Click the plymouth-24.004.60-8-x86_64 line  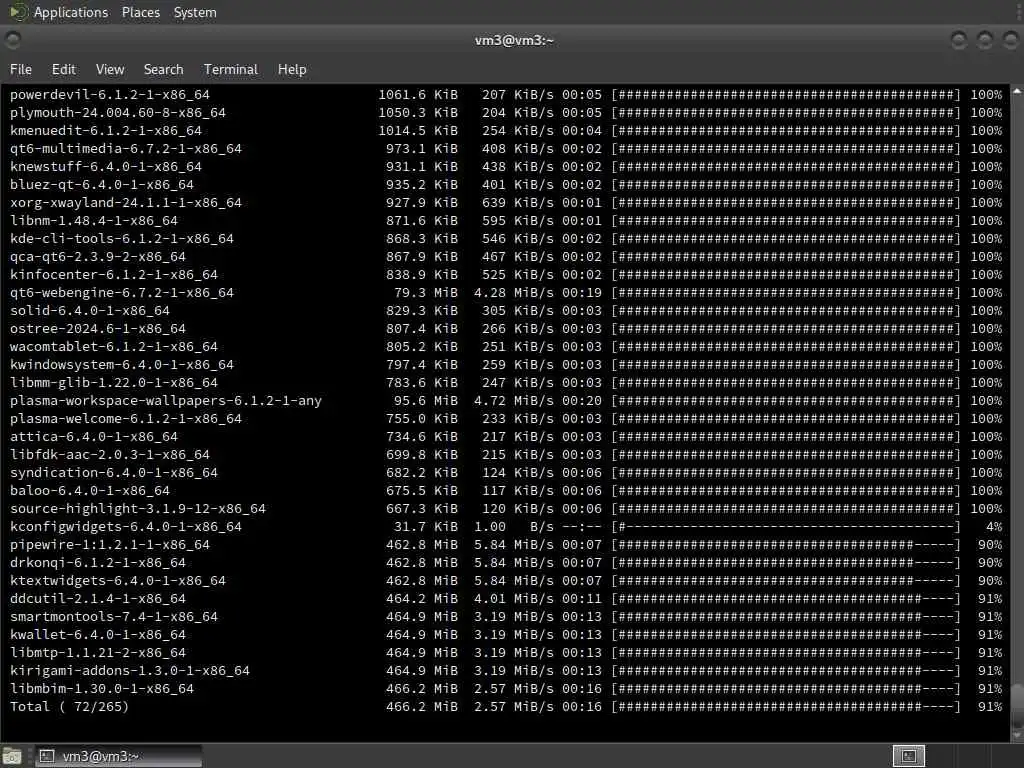(x=506, y=112)
